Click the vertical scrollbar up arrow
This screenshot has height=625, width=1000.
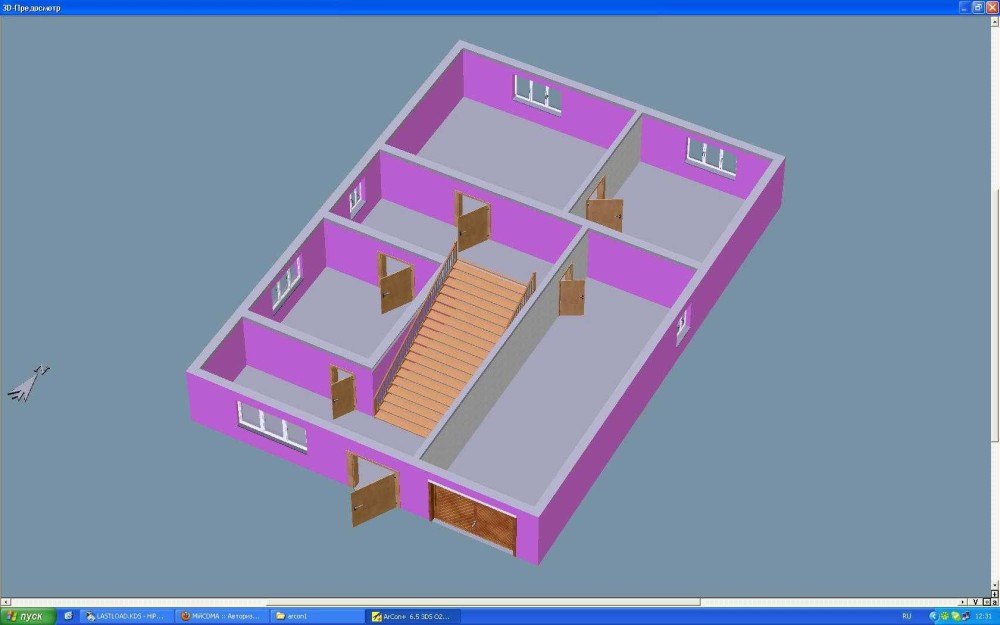994,19
